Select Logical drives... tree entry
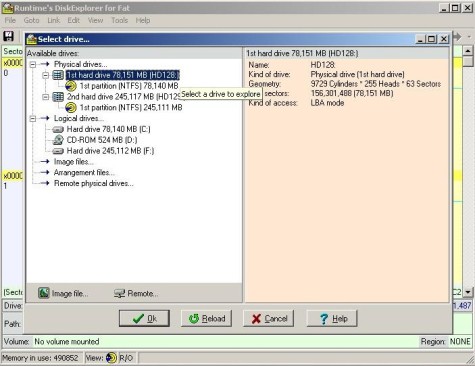 (x=79, y=118)
